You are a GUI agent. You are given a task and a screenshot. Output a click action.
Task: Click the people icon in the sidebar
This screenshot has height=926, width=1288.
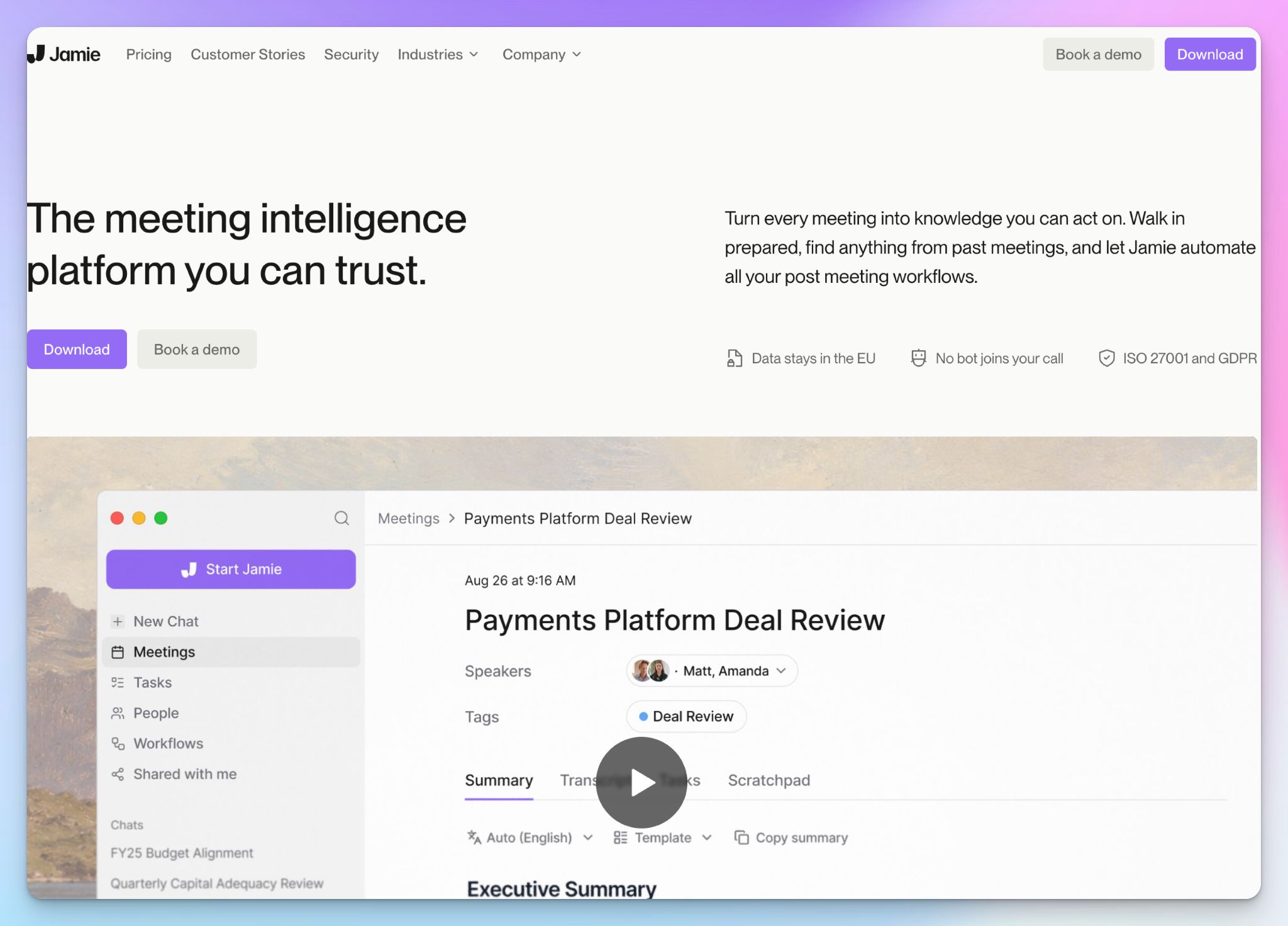[118, 713]
